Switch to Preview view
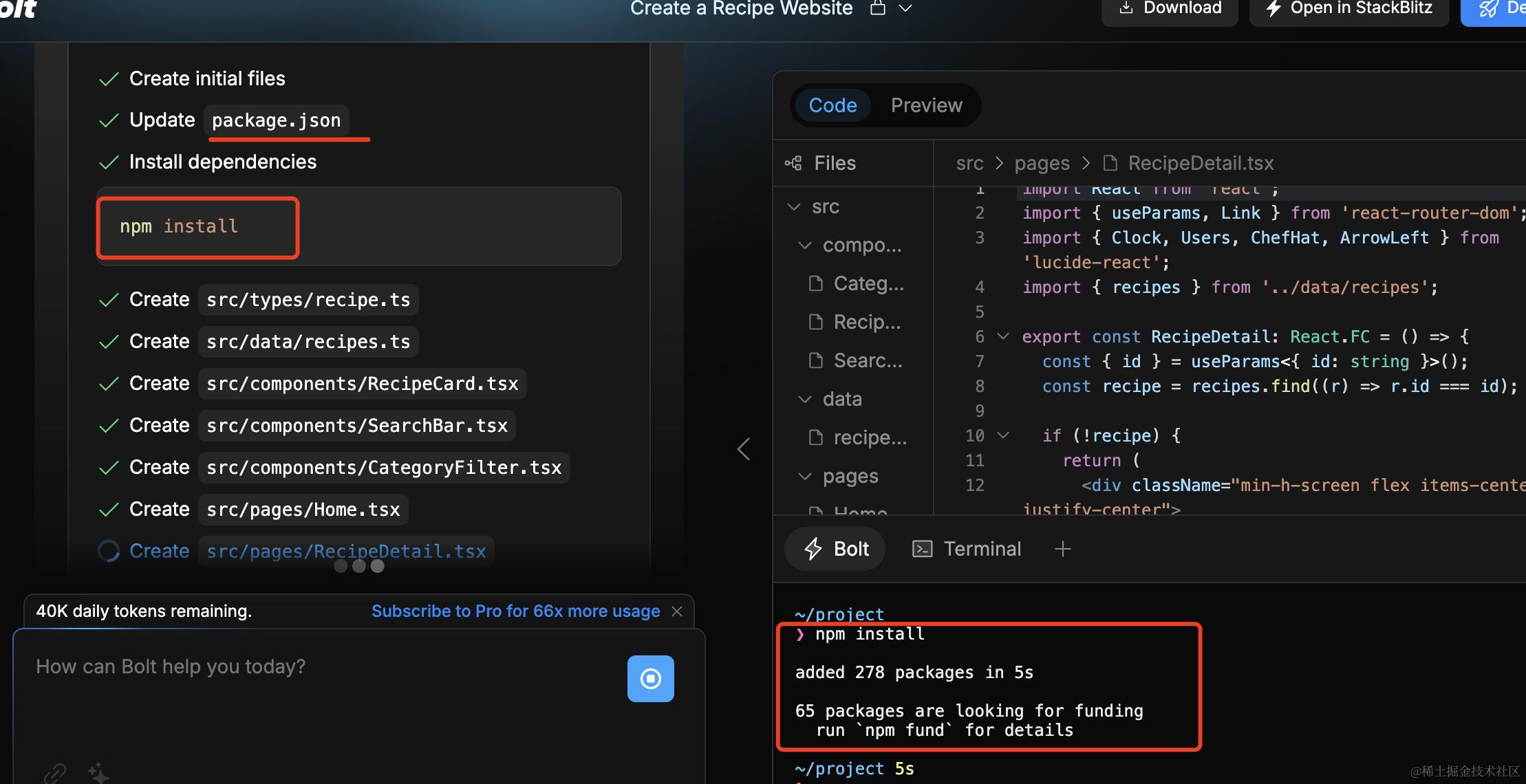This screenshot has height=784, width=1526. point(926,105)
